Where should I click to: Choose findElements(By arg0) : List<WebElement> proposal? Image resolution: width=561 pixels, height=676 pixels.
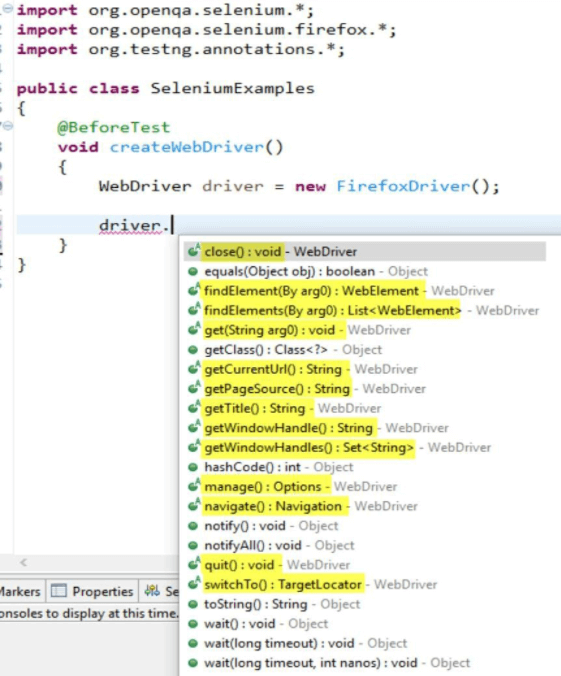click(x=363, y=310)
